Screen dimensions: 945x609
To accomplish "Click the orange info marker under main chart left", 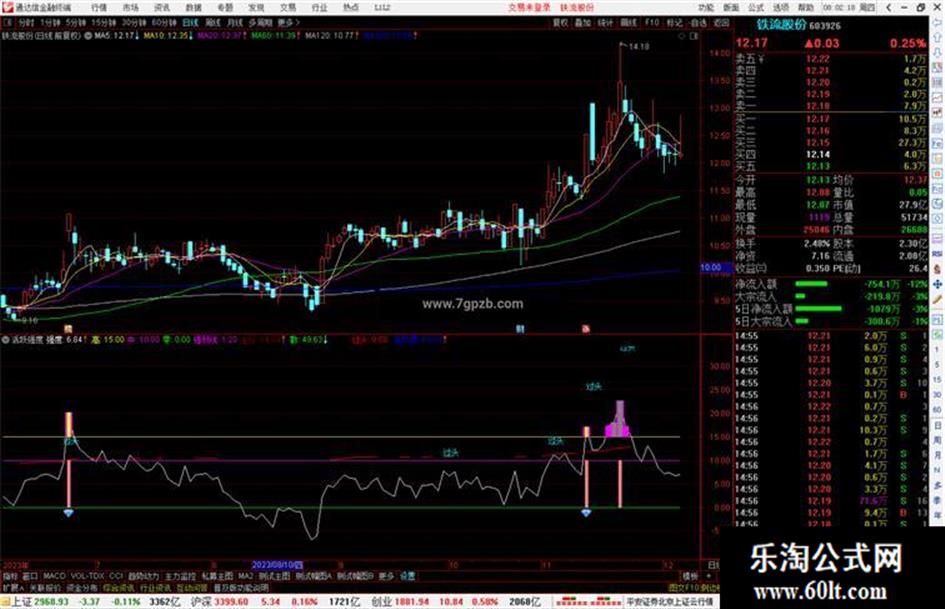I will click(x=69, y=329).
